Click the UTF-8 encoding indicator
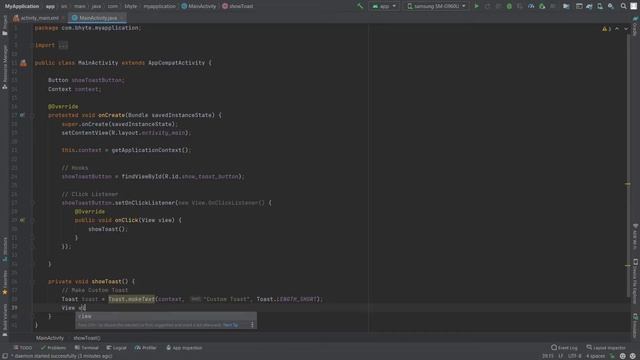Viewport: 640px width, 360px height. pos(575,356)
